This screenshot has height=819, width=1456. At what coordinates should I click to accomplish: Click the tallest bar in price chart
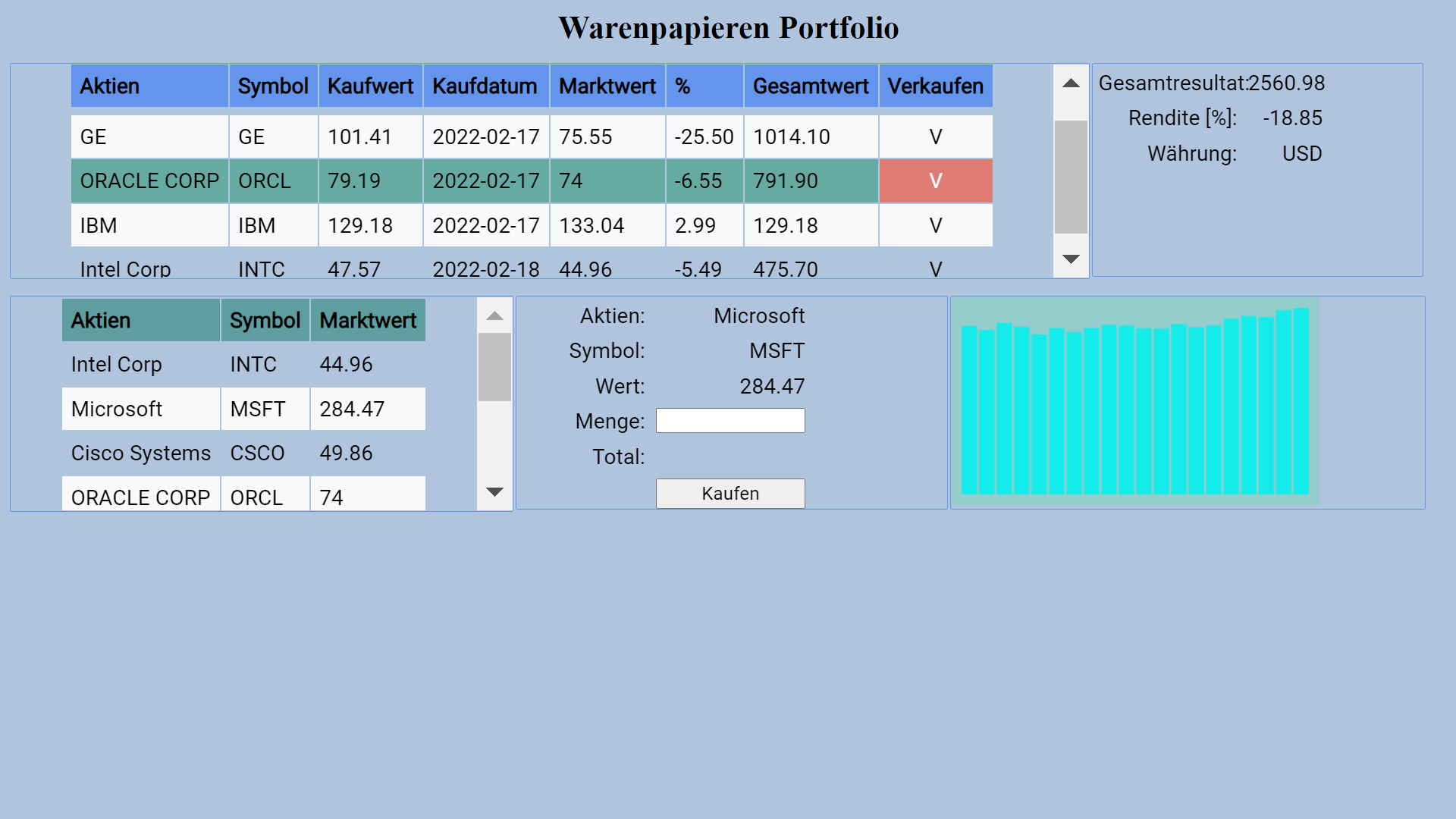click(x=1301, y=400)
